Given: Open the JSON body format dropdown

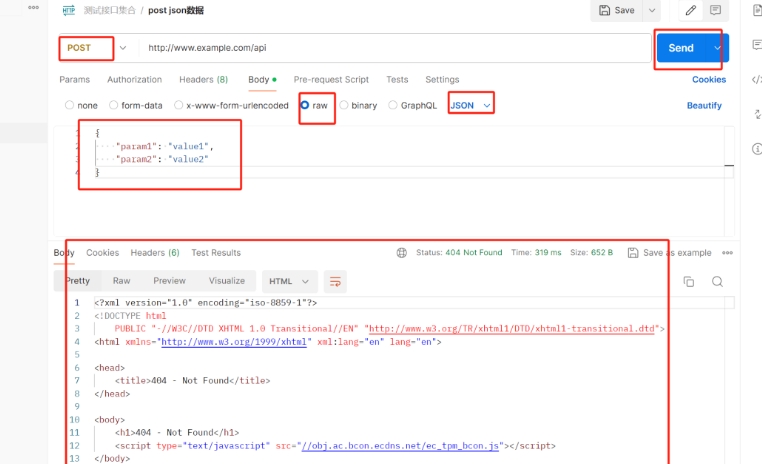Looking at the screenshot, I should pyautogui.click(x=470, y=105).
